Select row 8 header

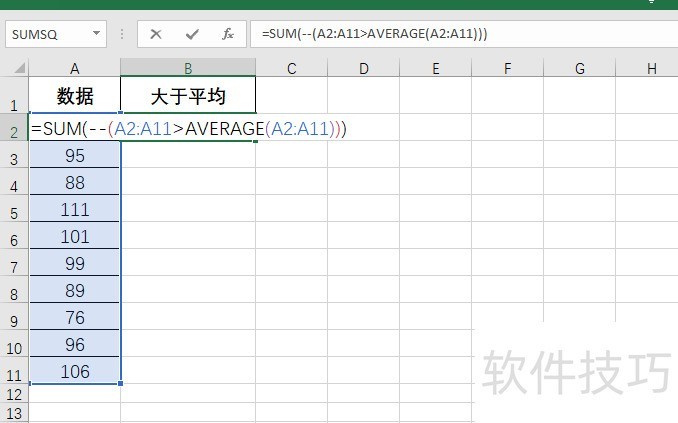point(14,290)
